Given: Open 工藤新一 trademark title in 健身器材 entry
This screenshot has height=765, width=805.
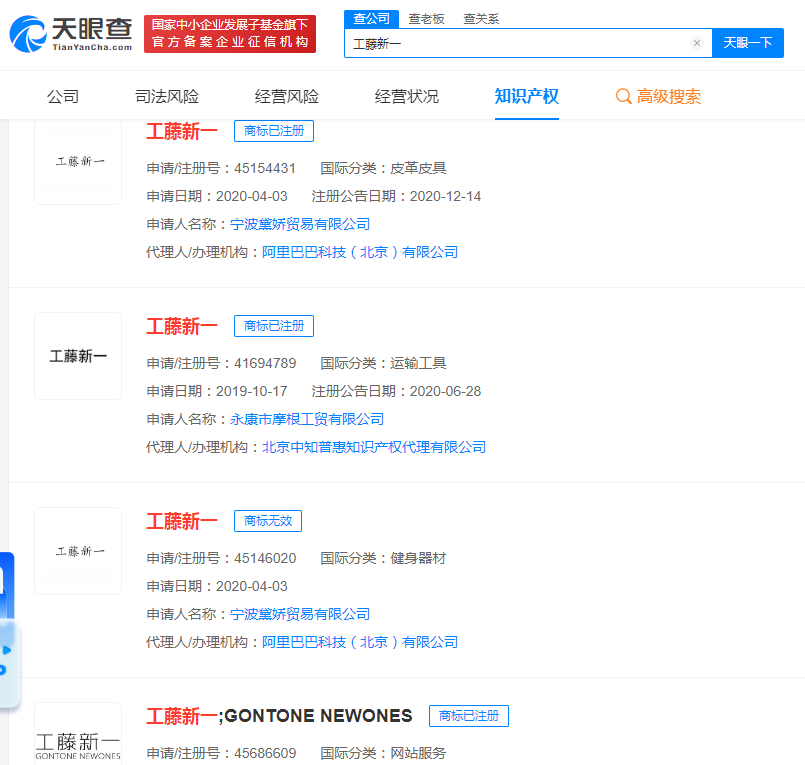Looking at the screenshot, I should [182, 521].
